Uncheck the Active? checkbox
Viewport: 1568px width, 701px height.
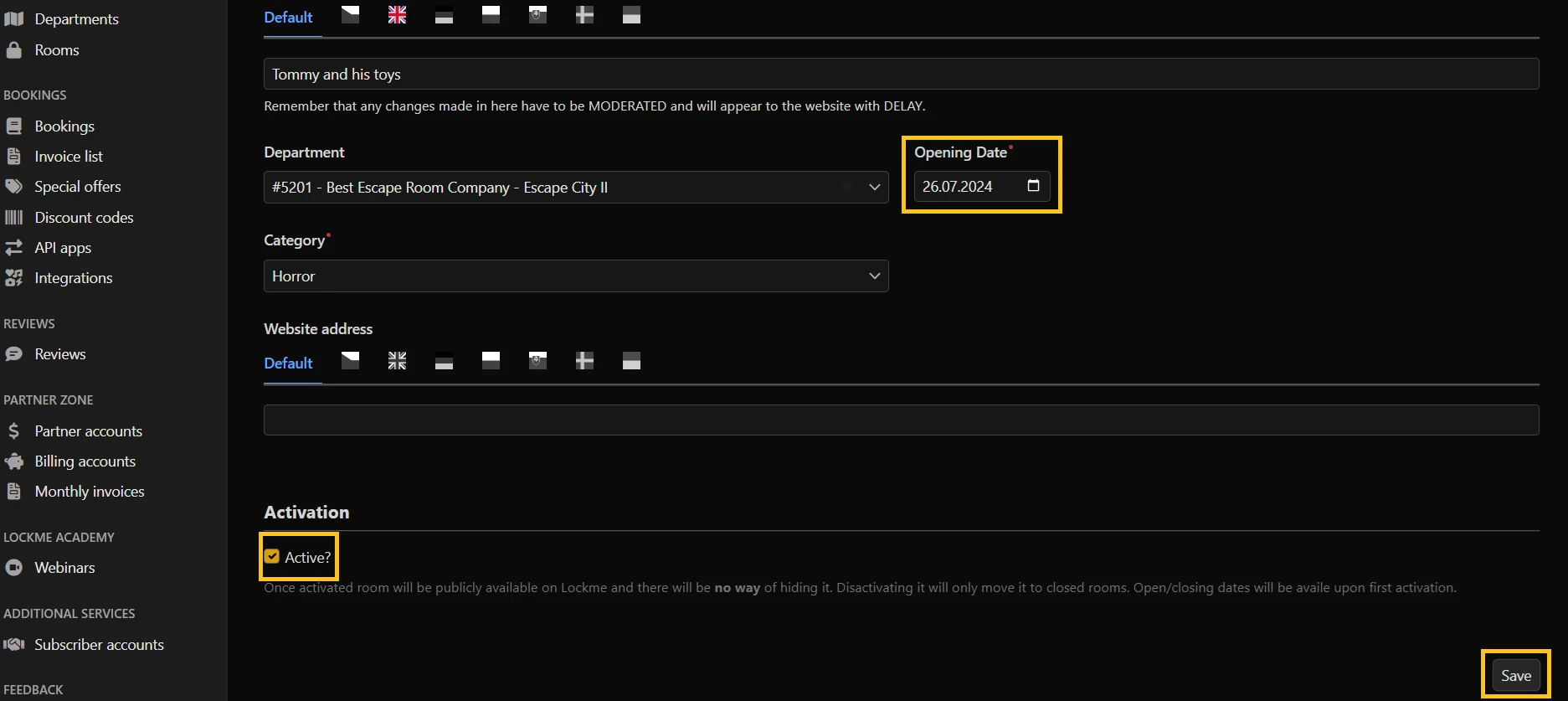[272, 557]
